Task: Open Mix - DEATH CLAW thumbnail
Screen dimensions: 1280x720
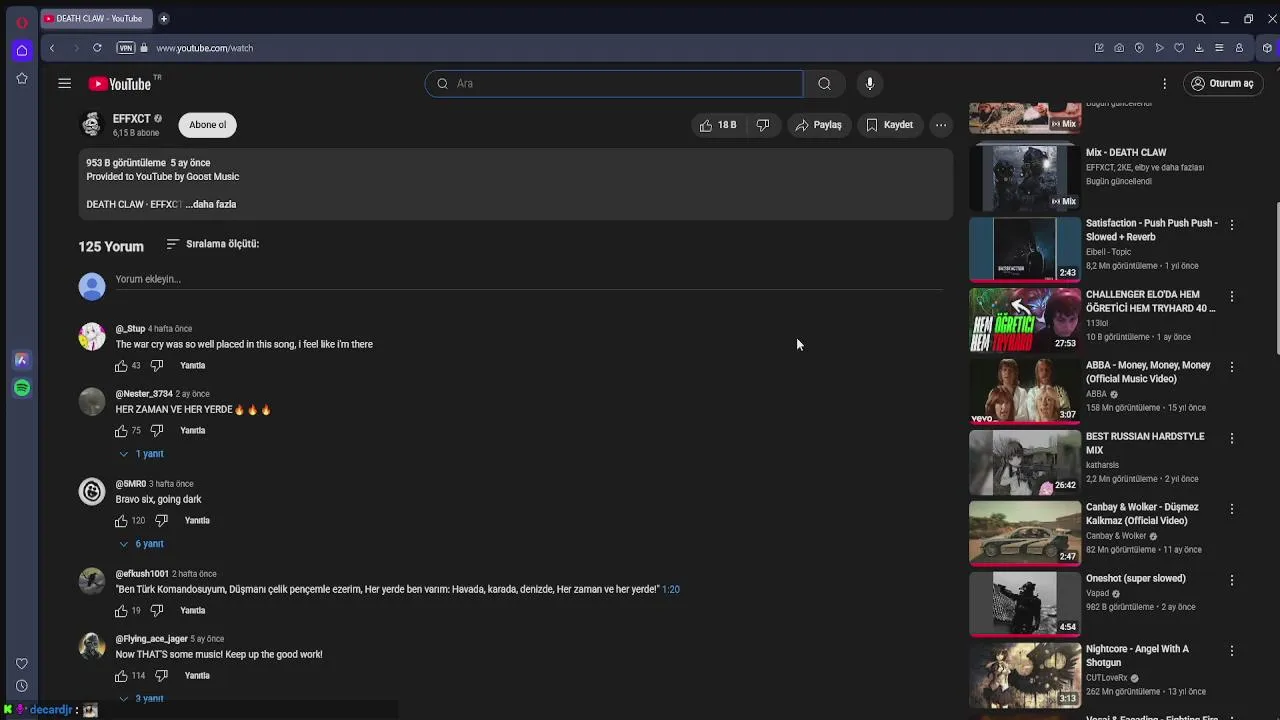Action: point(1025,178)
